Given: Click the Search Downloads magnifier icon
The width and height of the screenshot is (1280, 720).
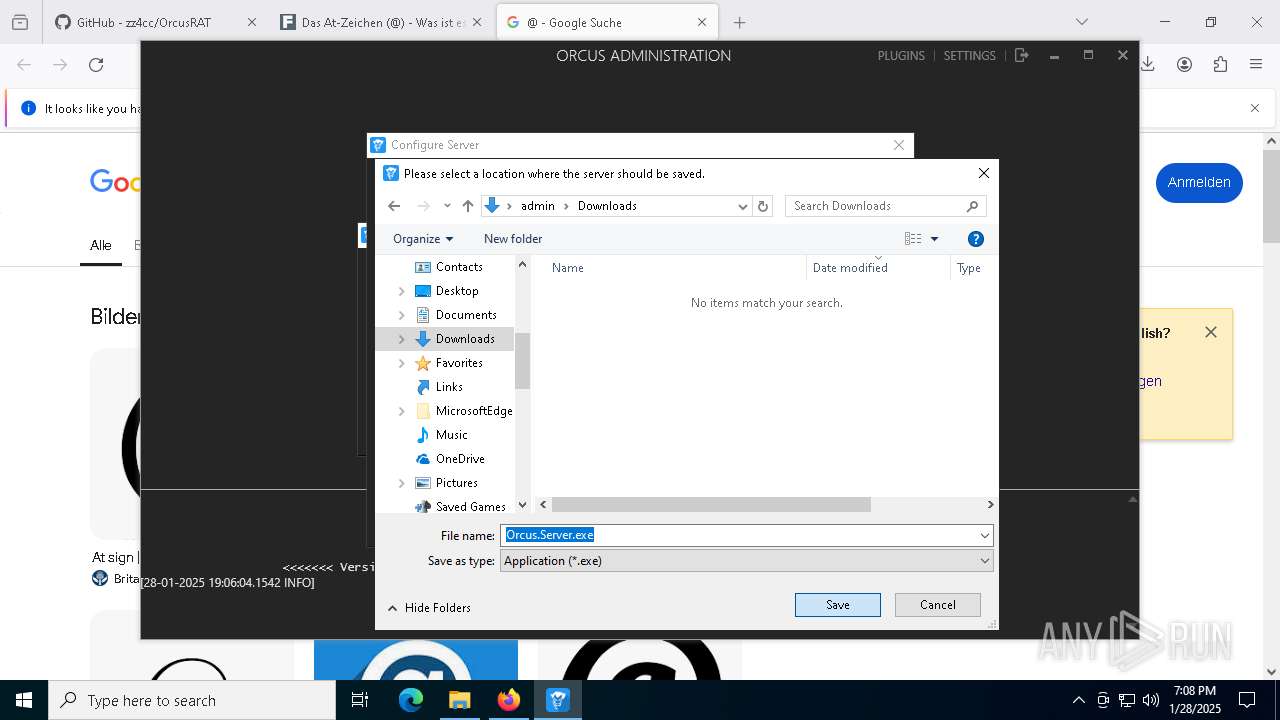Looking at the screenshot, I should click(972, 206).
